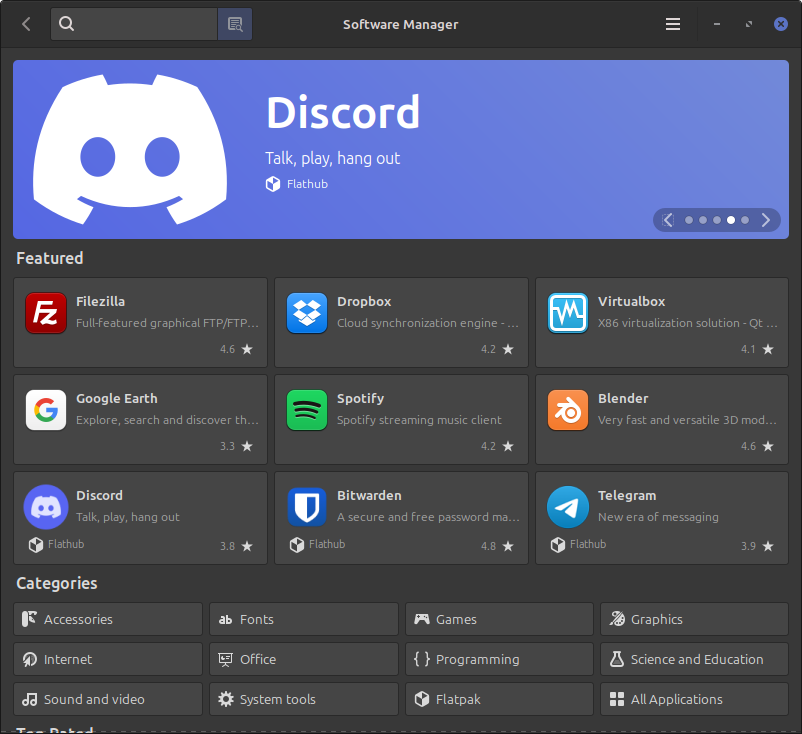Toggle search in descriptions button
The height and width of the screenshot is (734, 802).
pyautogui.click(x=235, y=24)
